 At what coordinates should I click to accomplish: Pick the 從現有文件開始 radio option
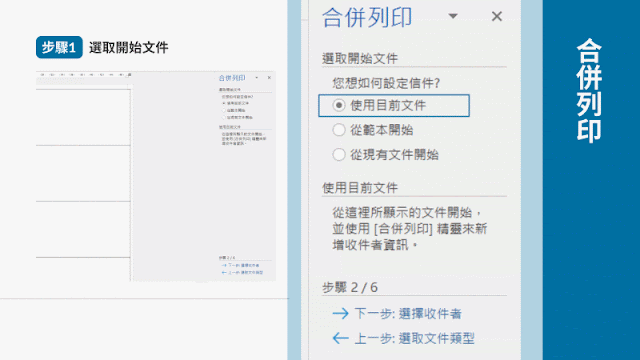338,154
